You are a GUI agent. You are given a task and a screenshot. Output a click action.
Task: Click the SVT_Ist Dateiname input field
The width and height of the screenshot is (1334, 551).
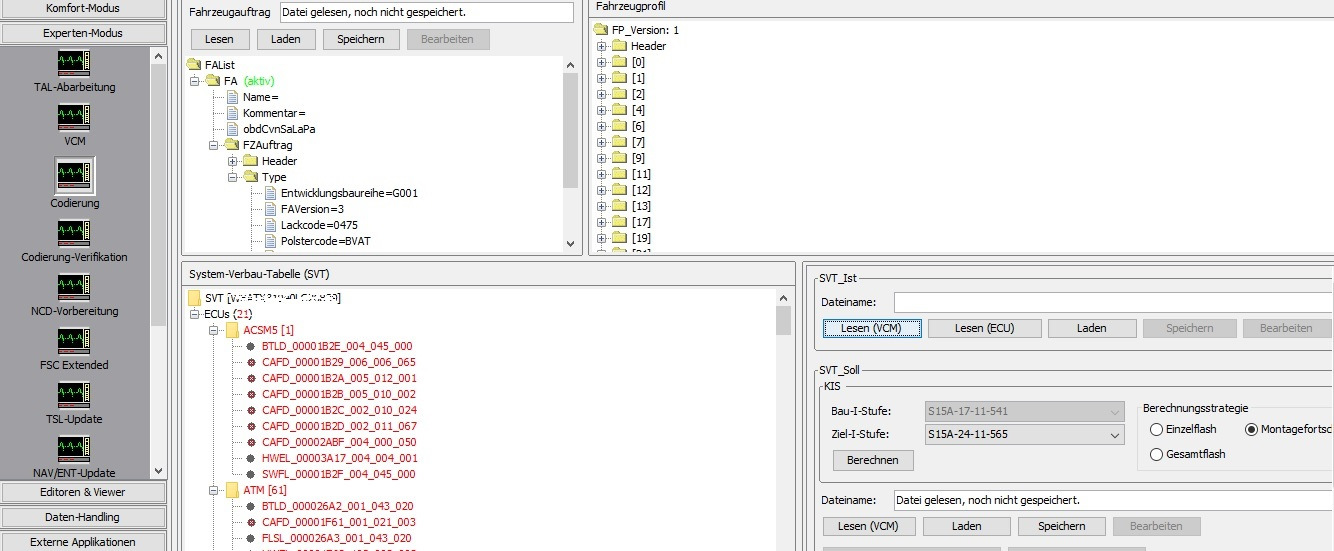[x=1112, y=302]
